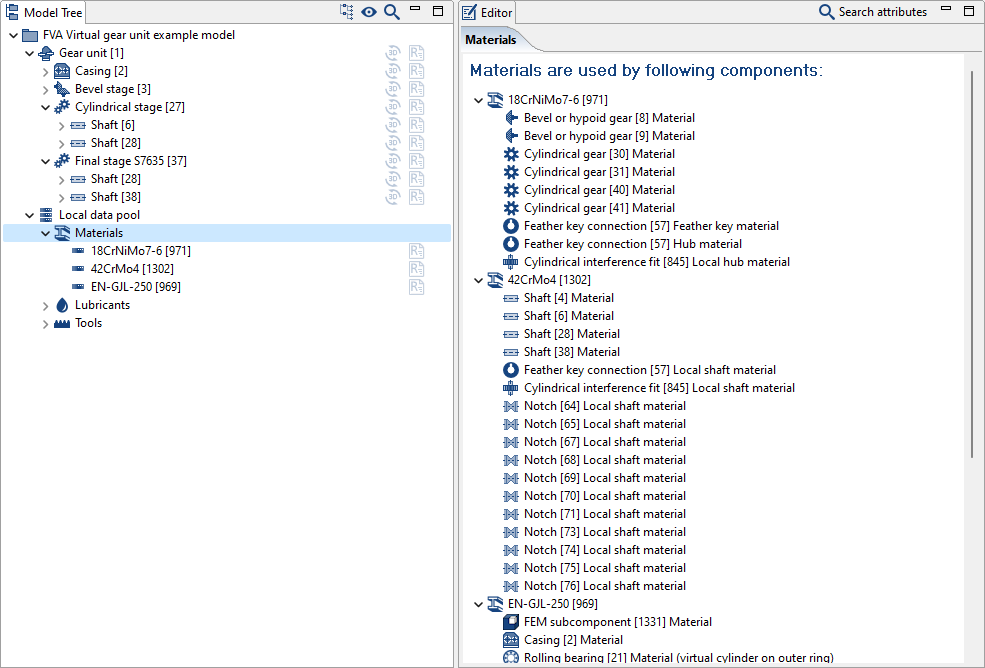
Task: Open search in the Model Tree toolbar
Action: [x=391, y=12]
